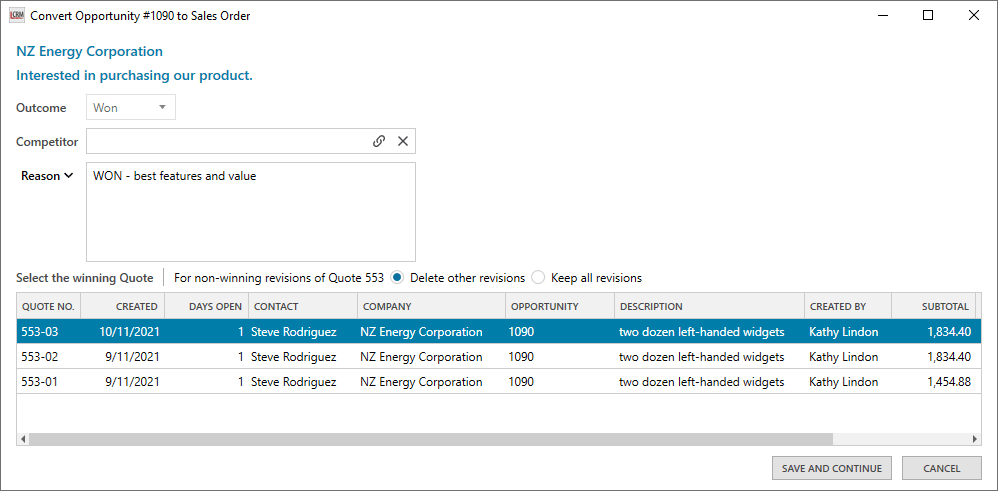Image resolution: width=998 pixels, height=491 pixels.
Task: Select Delete other revisions radio option
Action: click(x=397, y=278)
